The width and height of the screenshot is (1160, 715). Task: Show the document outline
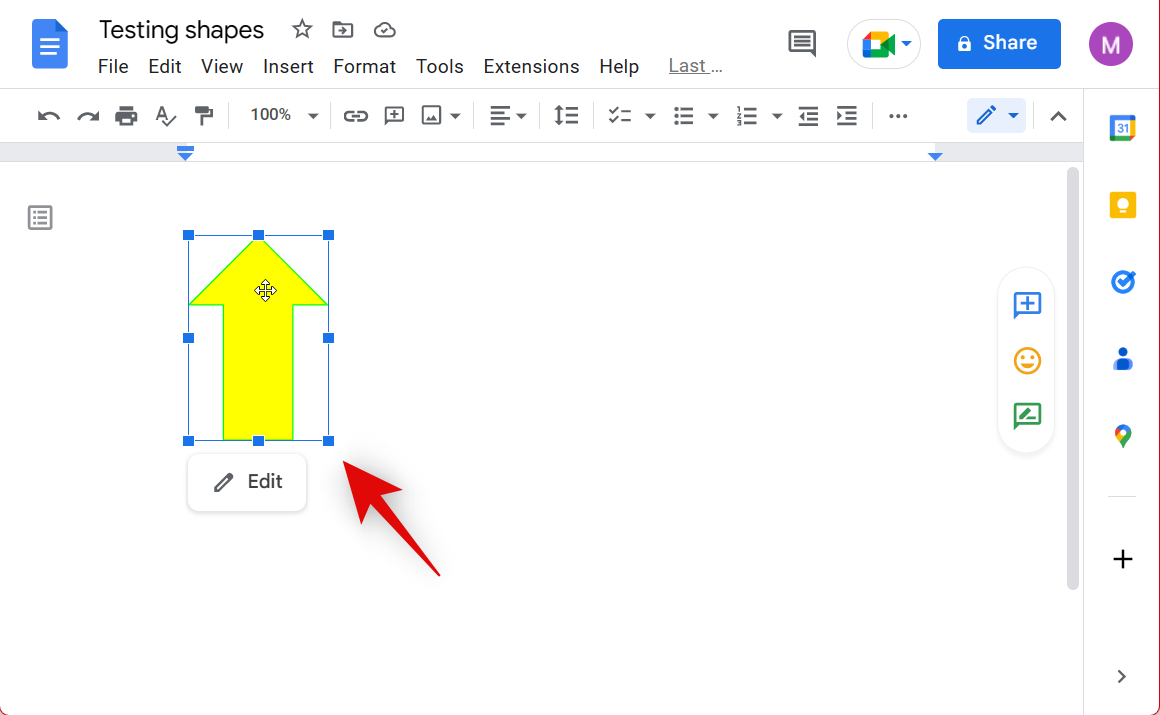coord(40,218)
